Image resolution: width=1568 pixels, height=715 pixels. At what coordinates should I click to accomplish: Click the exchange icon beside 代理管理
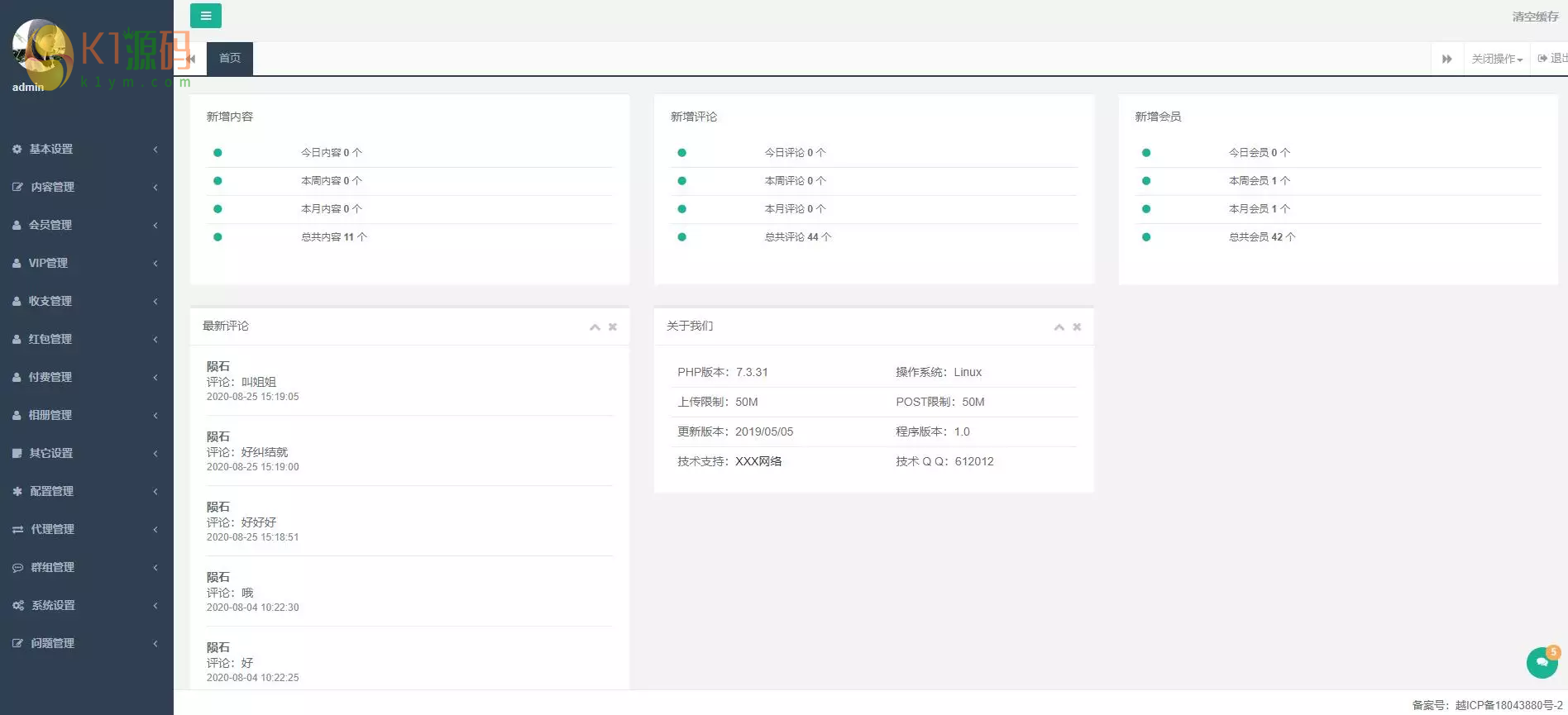pos(17,529)
